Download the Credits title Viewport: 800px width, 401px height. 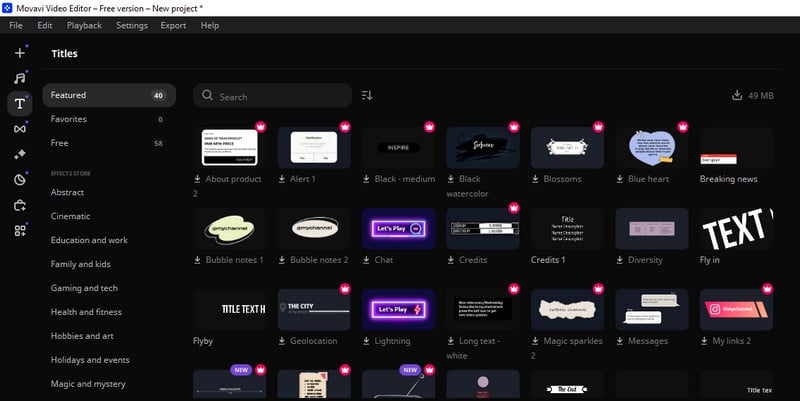pyautogui.click(x=451, y=260)
